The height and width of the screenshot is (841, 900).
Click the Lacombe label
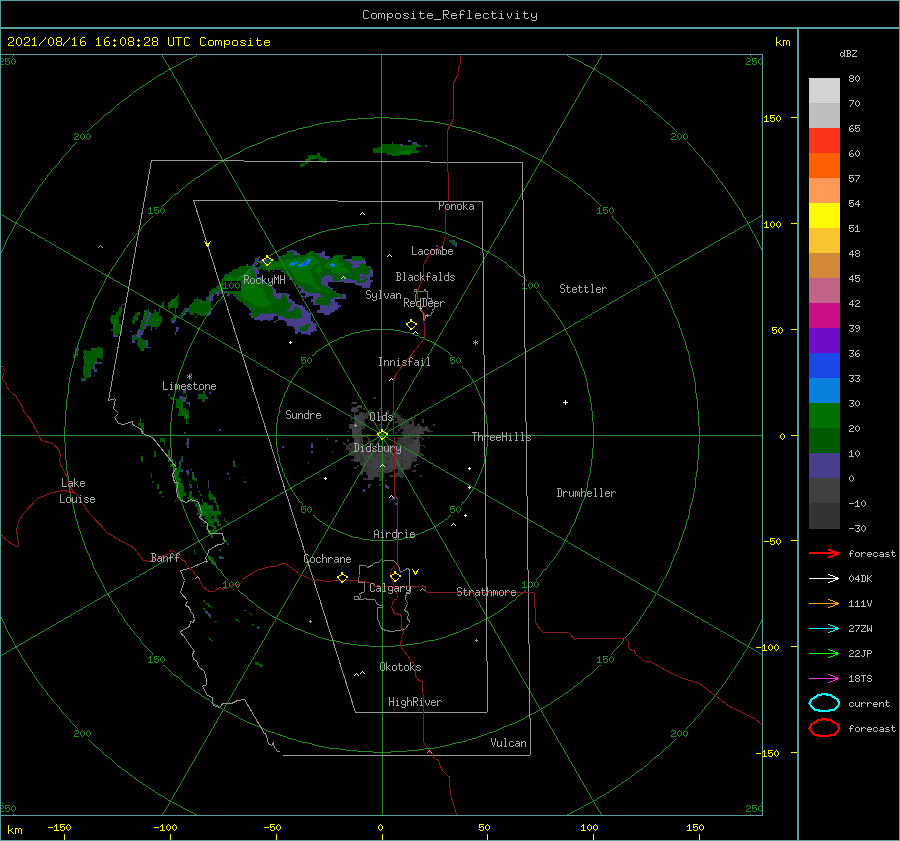[x=432, y=251]
